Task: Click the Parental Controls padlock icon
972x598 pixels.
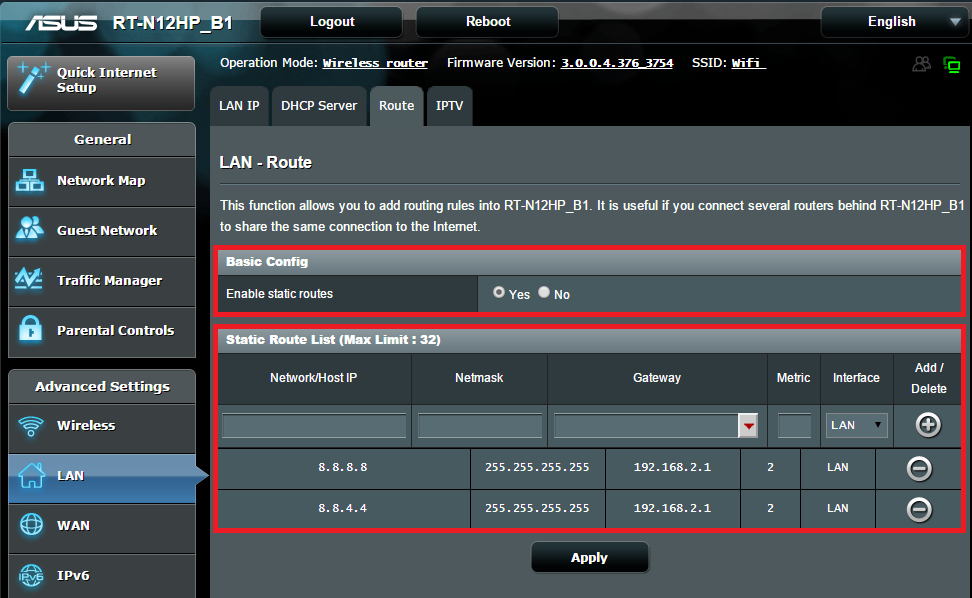Action: (30, 328)
